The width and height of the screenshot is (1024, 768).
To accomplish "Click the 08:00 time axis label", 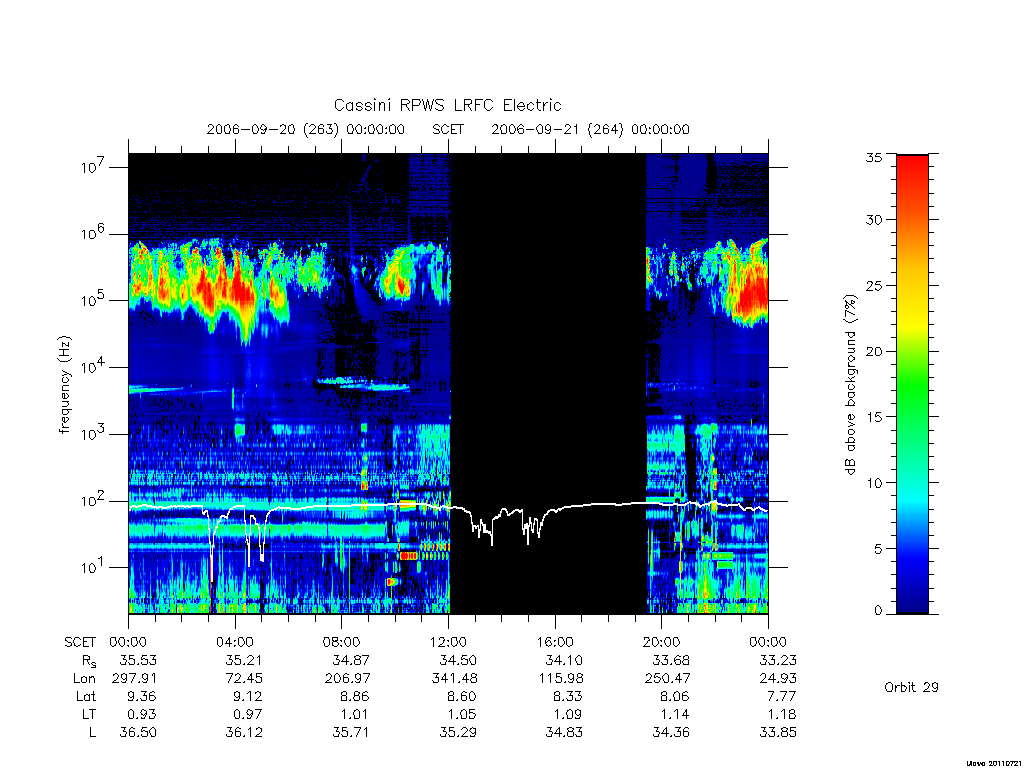I will tap(342, 642).
